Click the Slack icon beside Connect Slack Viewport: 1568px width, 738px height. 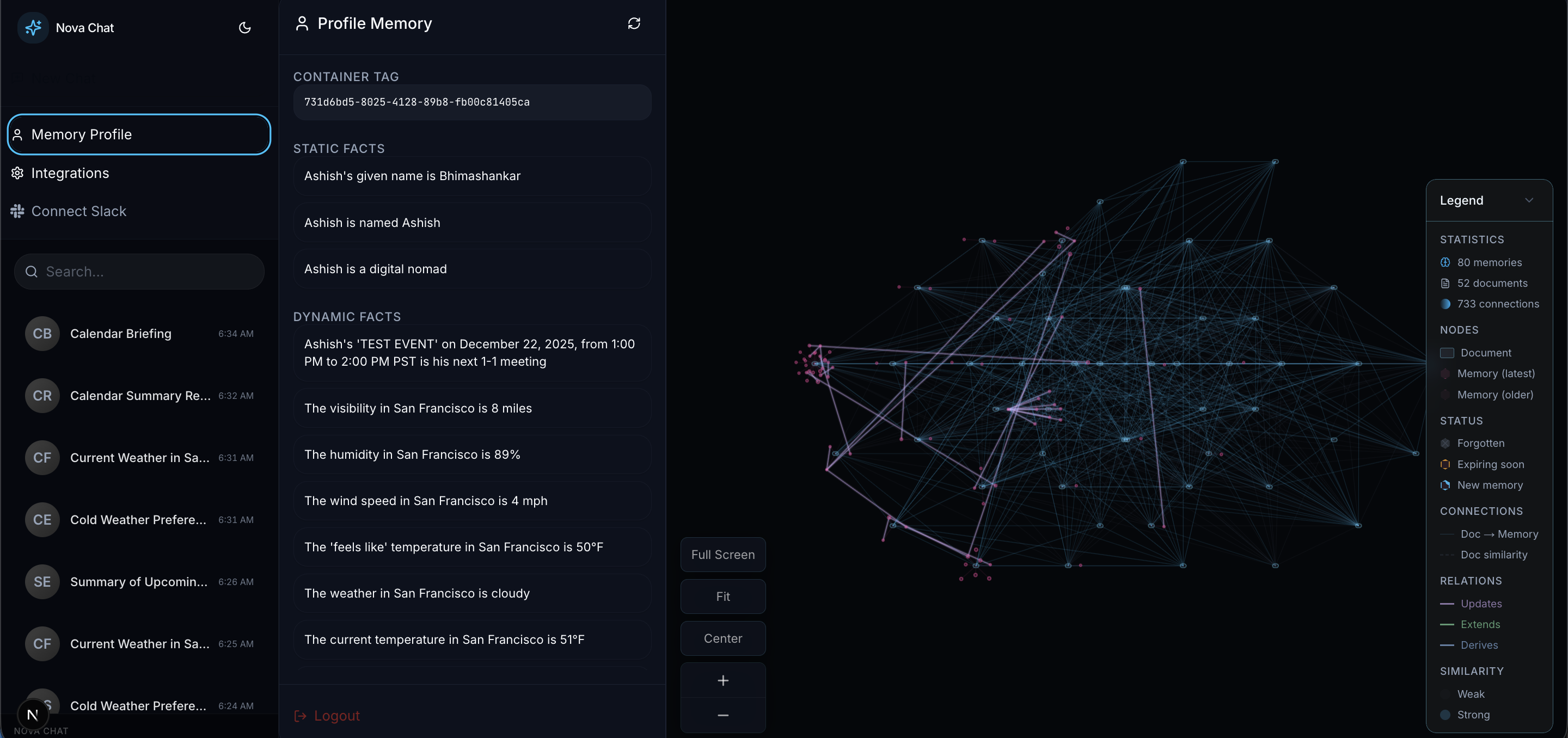pyautogui.click(x=17, y=211)
